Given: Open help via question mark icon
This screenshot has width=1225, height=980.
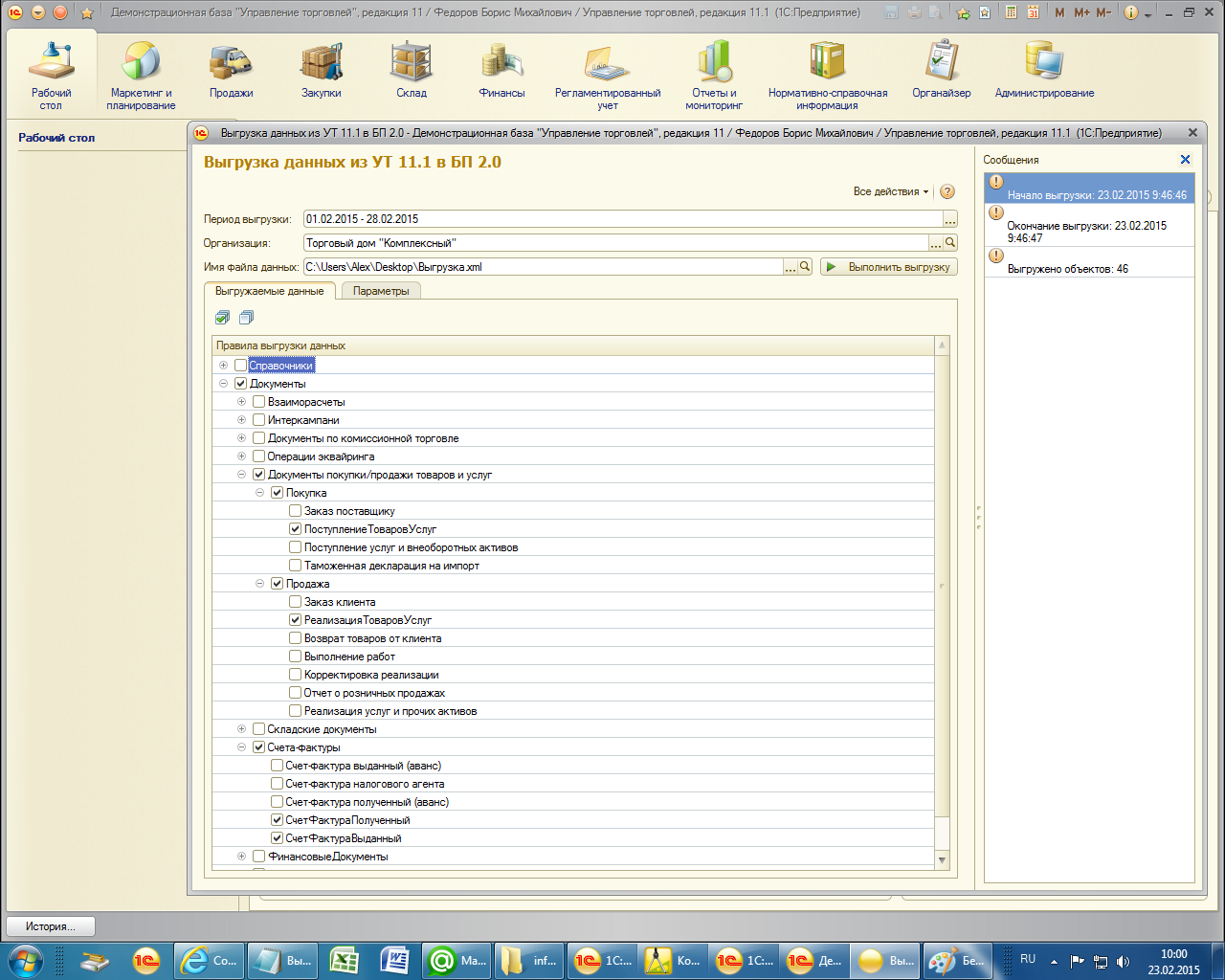Looking at the screenshot, I should point(947,191).
